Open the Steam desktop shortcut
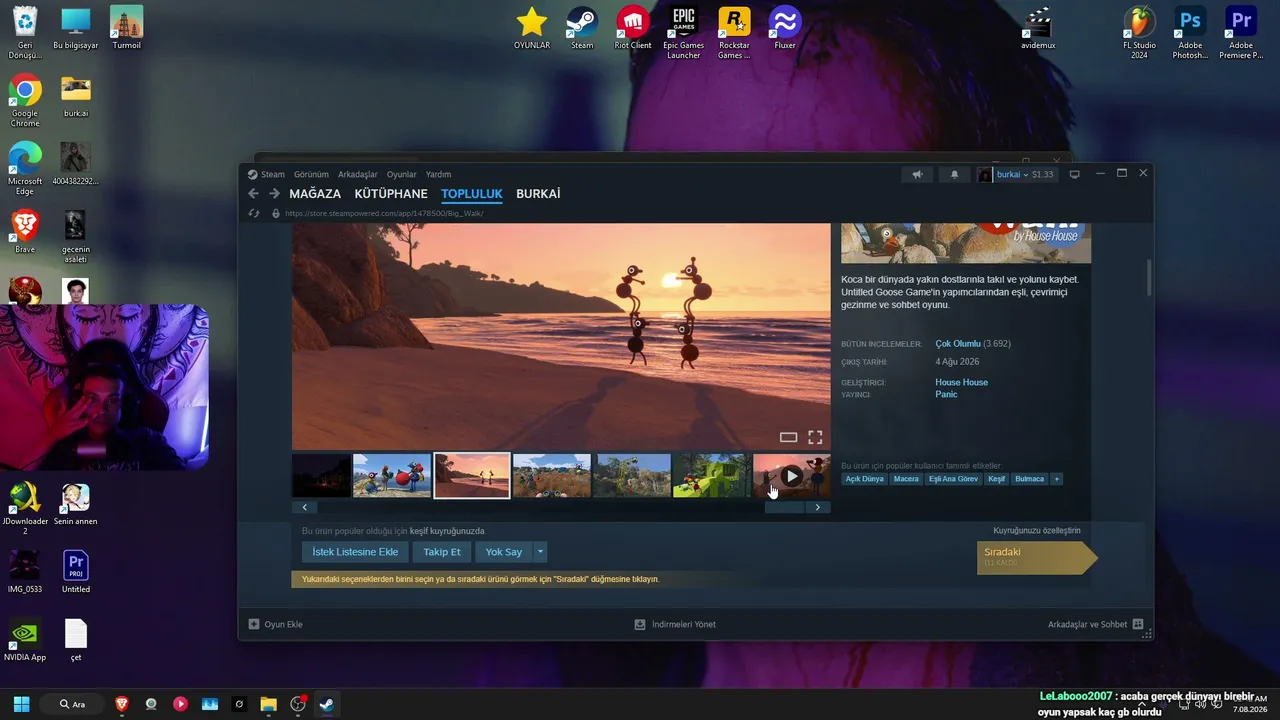The height and width of the screenshot is (720, 1280). (x=582, y=28)
